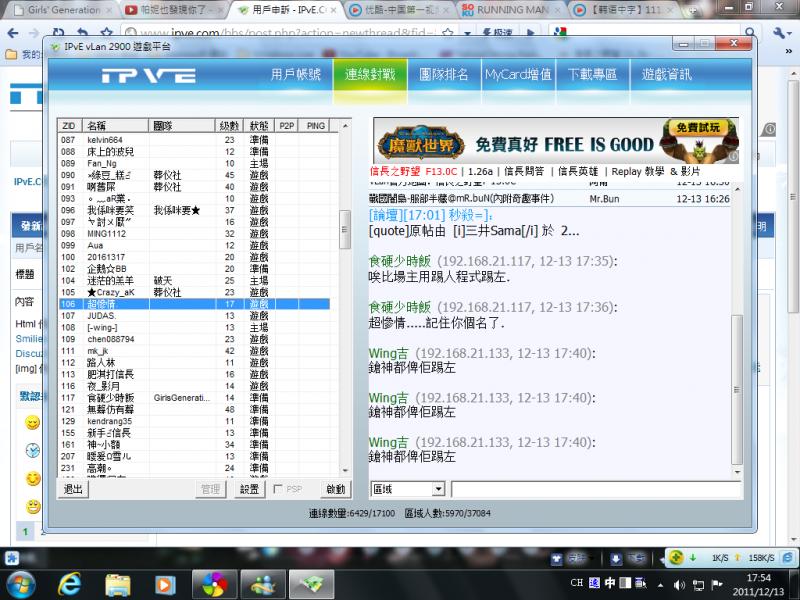Image resolution: width=800 pixels, height=600 pixels.
Task: Select the highlighted row 超慘情
Action: tap(194, 304)
